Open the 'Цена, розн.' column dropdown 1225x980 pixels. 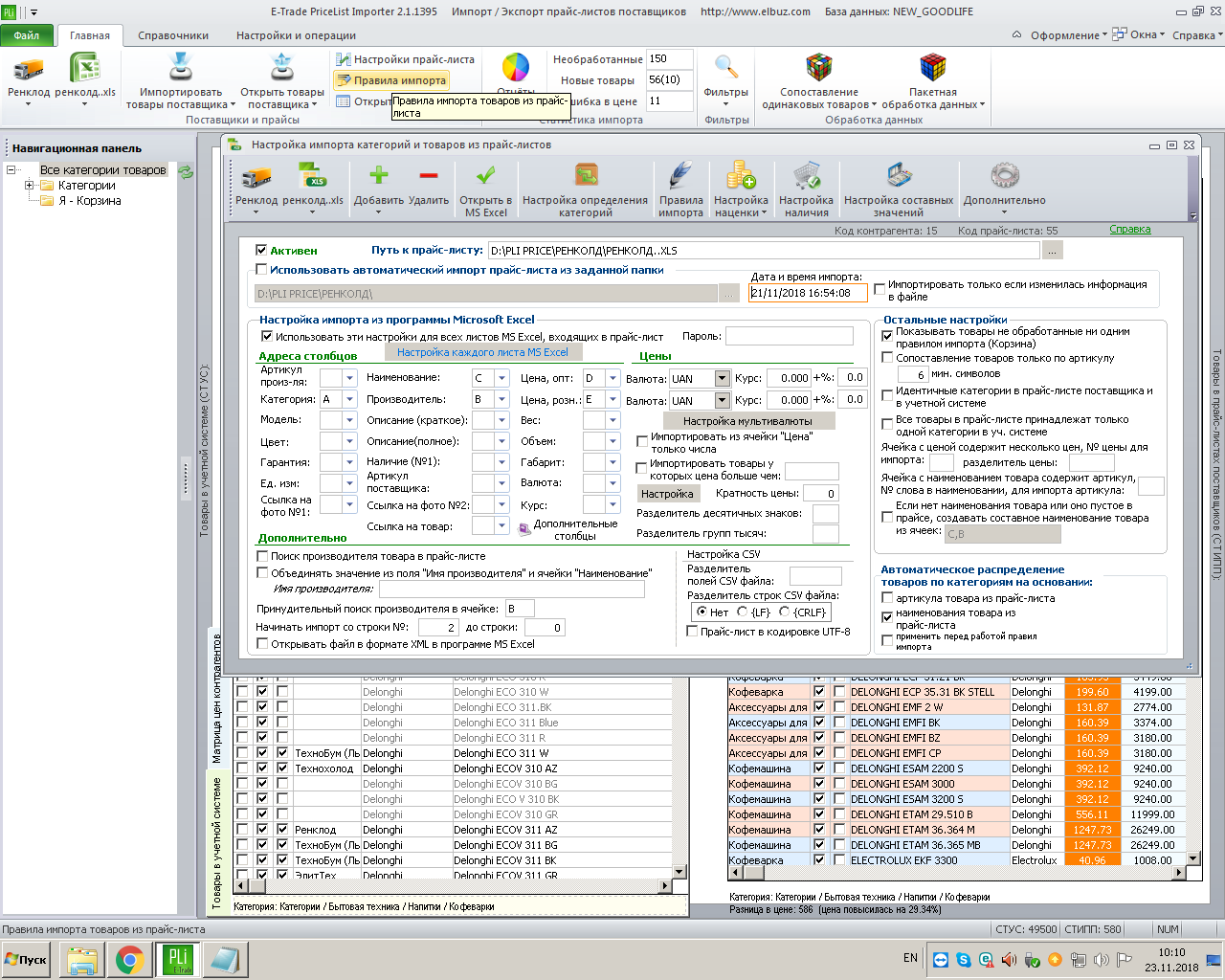pyautogui.click(x=612, y=399)
